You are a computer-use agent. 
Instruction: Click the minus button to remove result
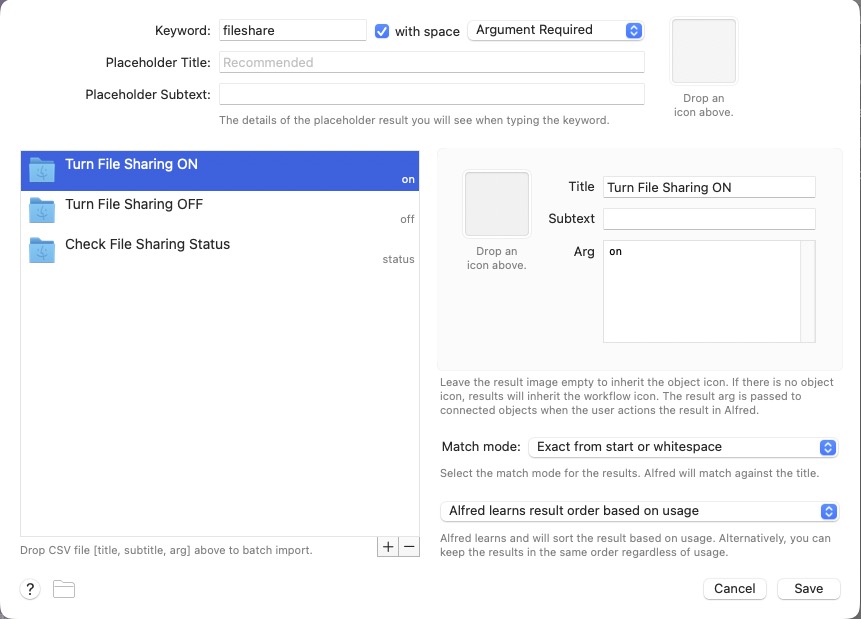[x=409, y=546]
